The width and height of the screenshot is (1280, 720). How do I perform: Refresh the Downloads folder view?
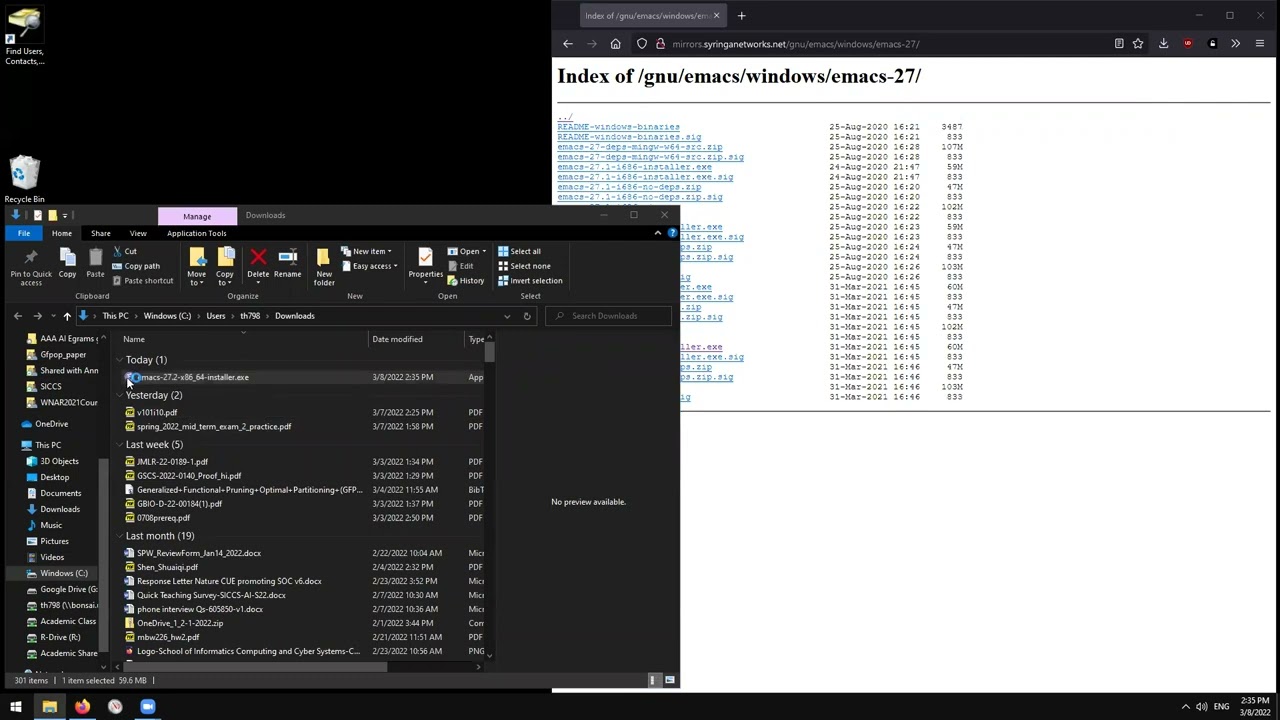click(x=527, y=316)
